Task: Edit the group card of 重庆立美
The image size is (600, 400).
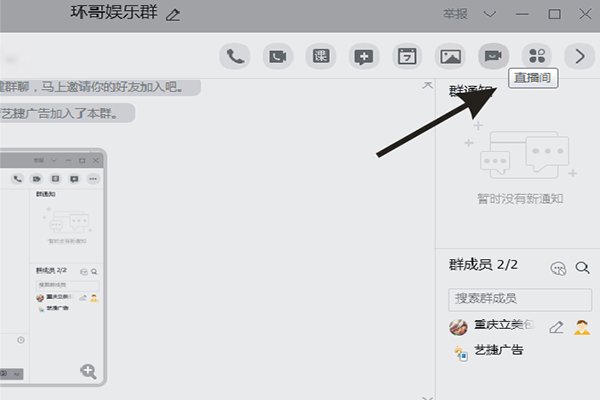Action: click(556, 327)
